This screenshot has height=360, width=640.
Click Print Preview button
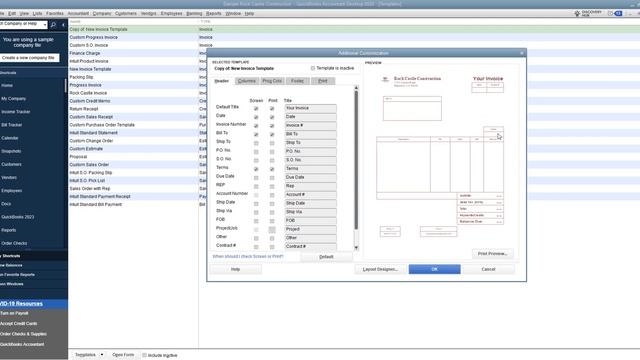(492, 253)
